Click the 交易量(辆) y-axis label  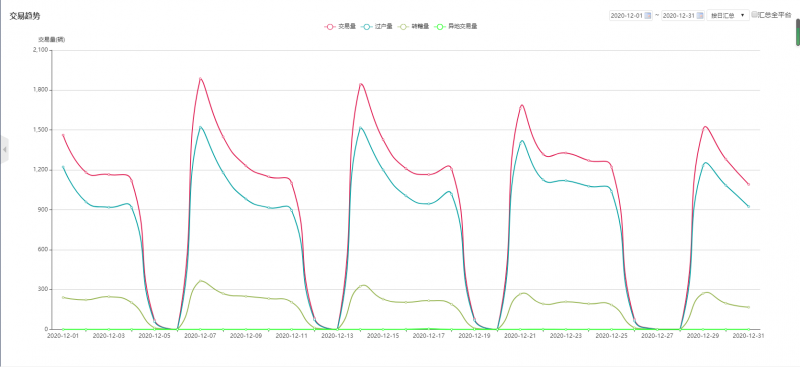pyautogui.click(x=52, y=39)
